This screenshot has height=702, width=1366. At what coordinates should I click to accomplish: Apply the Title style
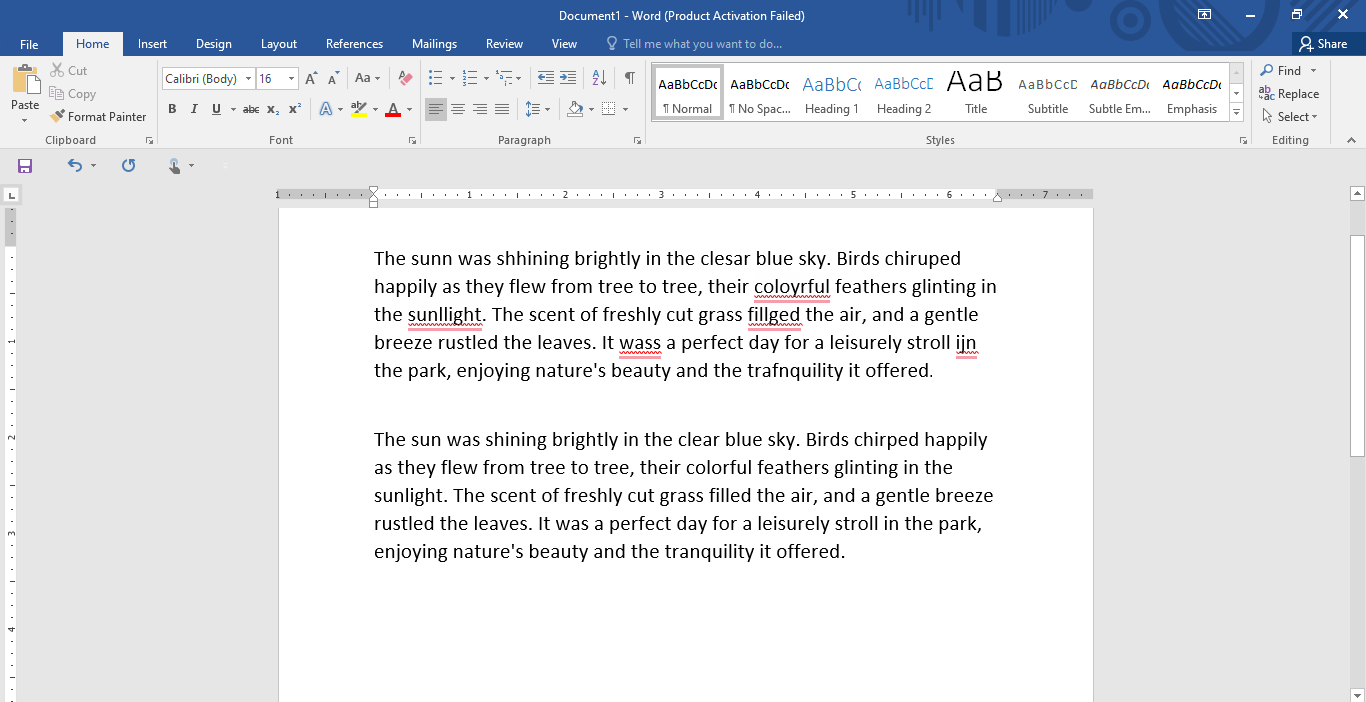point(975,93)
